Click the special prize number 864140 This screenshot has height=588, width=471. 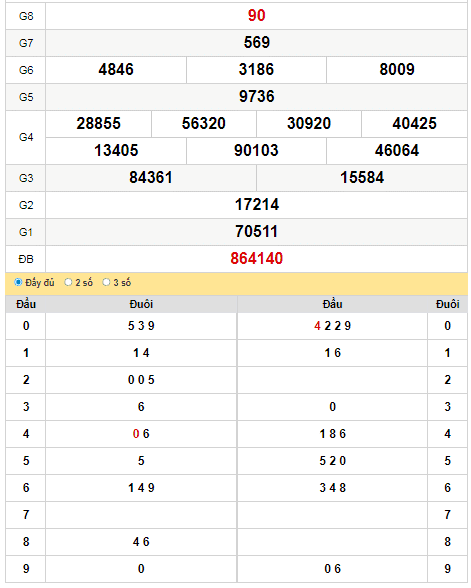(x=256, y=259)
